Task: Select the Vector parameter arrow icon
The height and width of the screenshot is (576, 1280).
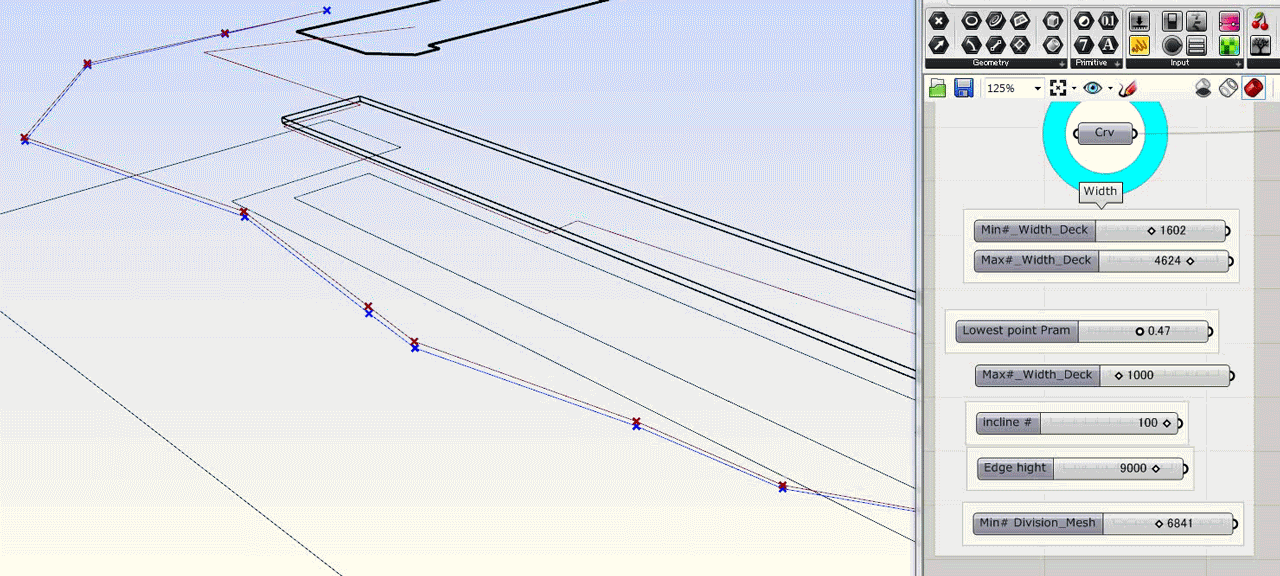Action: (x=938, y=45)
